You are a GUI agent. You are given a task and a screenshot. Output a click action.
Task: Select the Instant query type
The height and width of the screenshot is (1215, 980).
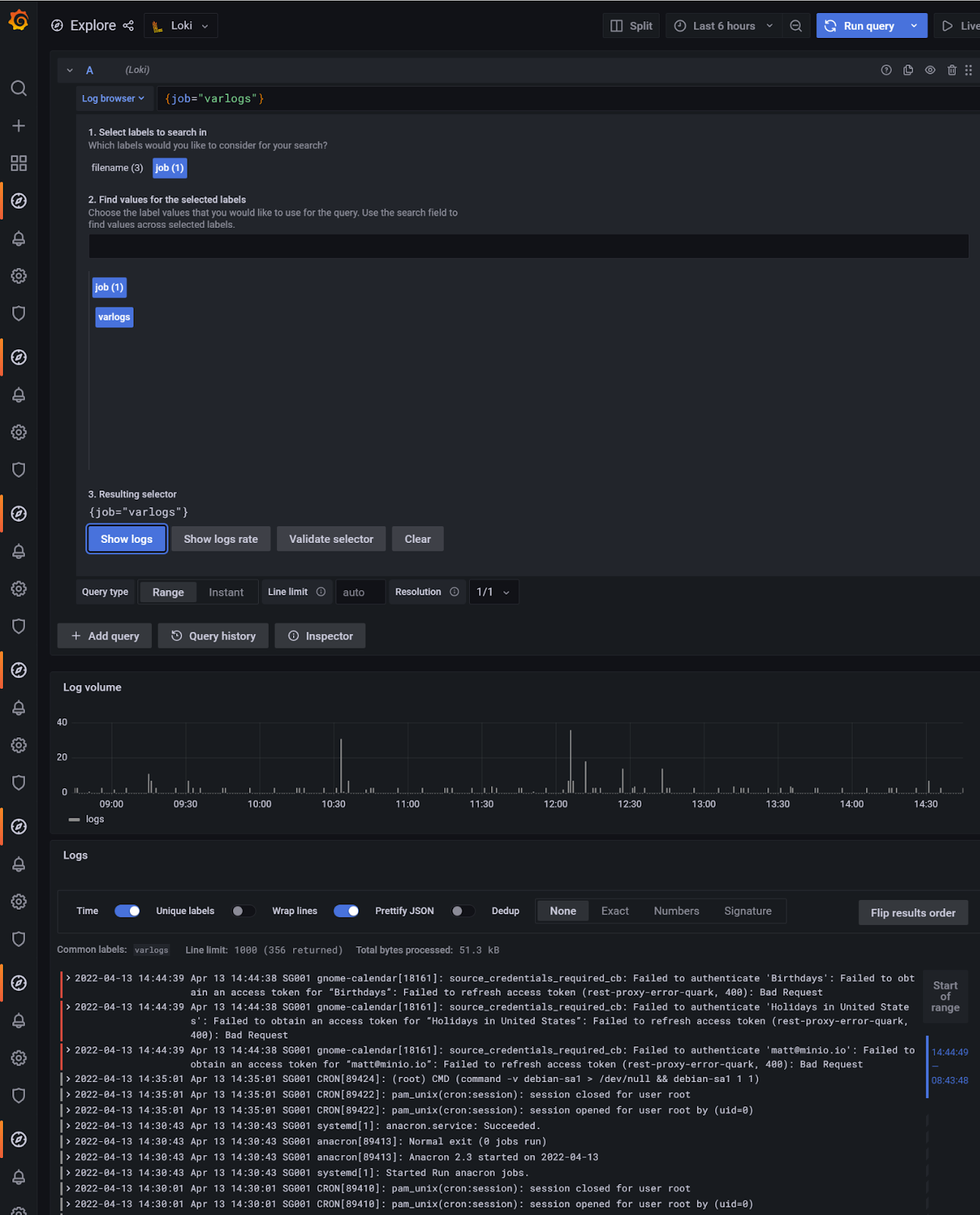point(226,592)
